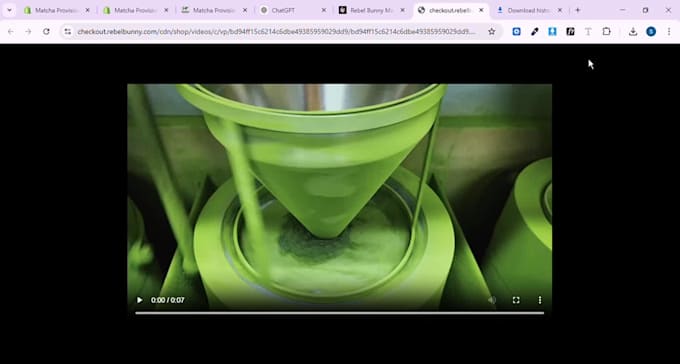Open the eyedropper color picker extension
This screenshot has height=364, width=680.
pos(534,31)
